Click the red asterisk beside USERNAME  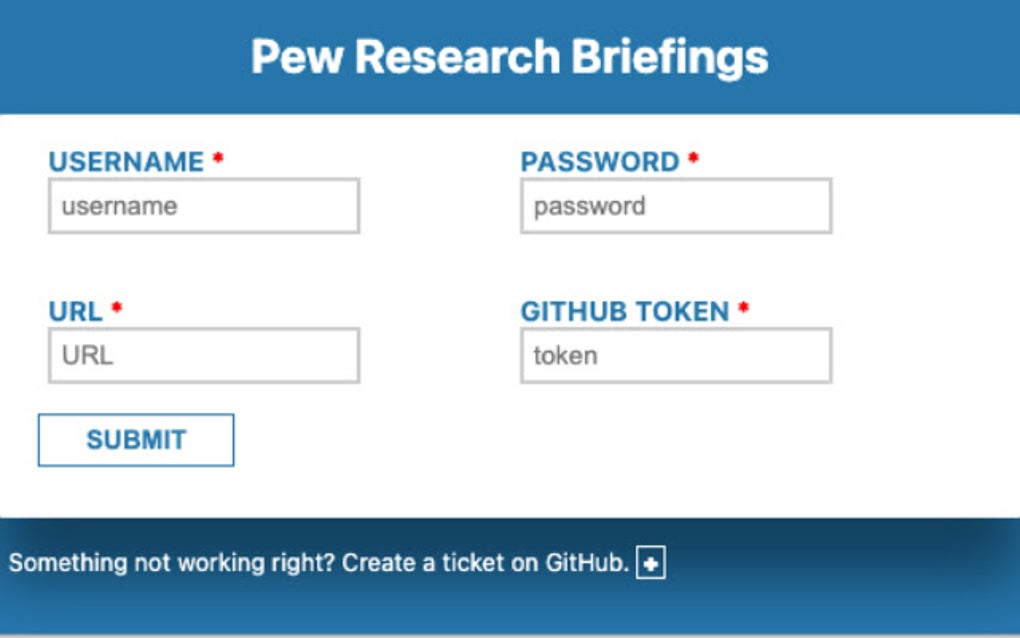[219, 157]
